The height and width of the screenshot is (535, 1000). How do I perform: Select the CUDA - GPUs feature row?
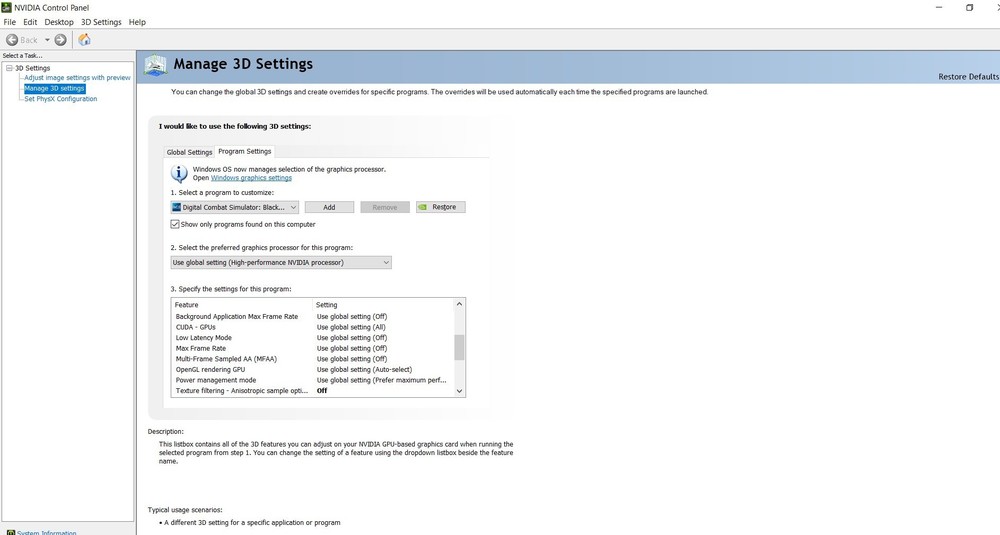pos(312,327)
